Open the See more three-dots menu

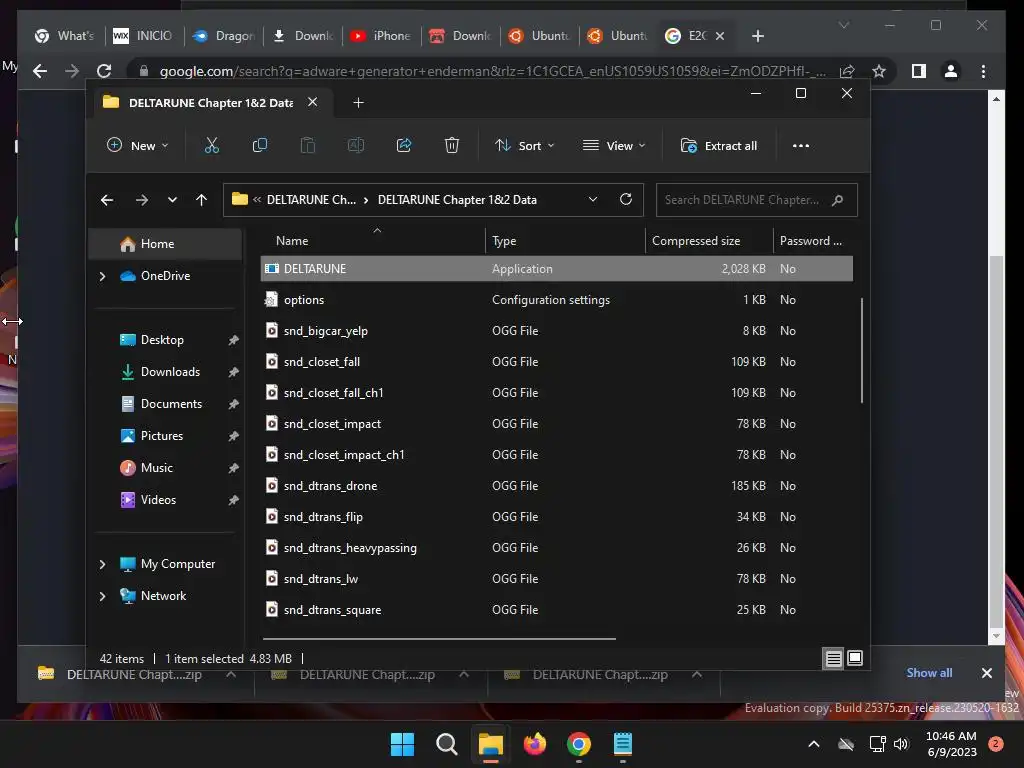tap(801, 146)
